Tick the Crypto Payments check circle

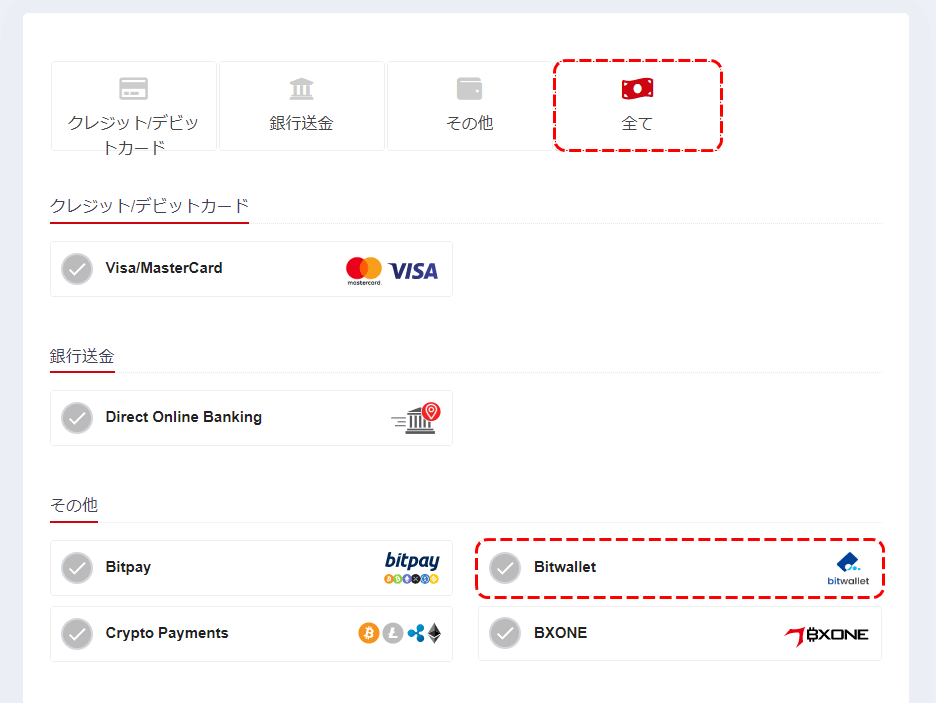click(x=77, y=634)
